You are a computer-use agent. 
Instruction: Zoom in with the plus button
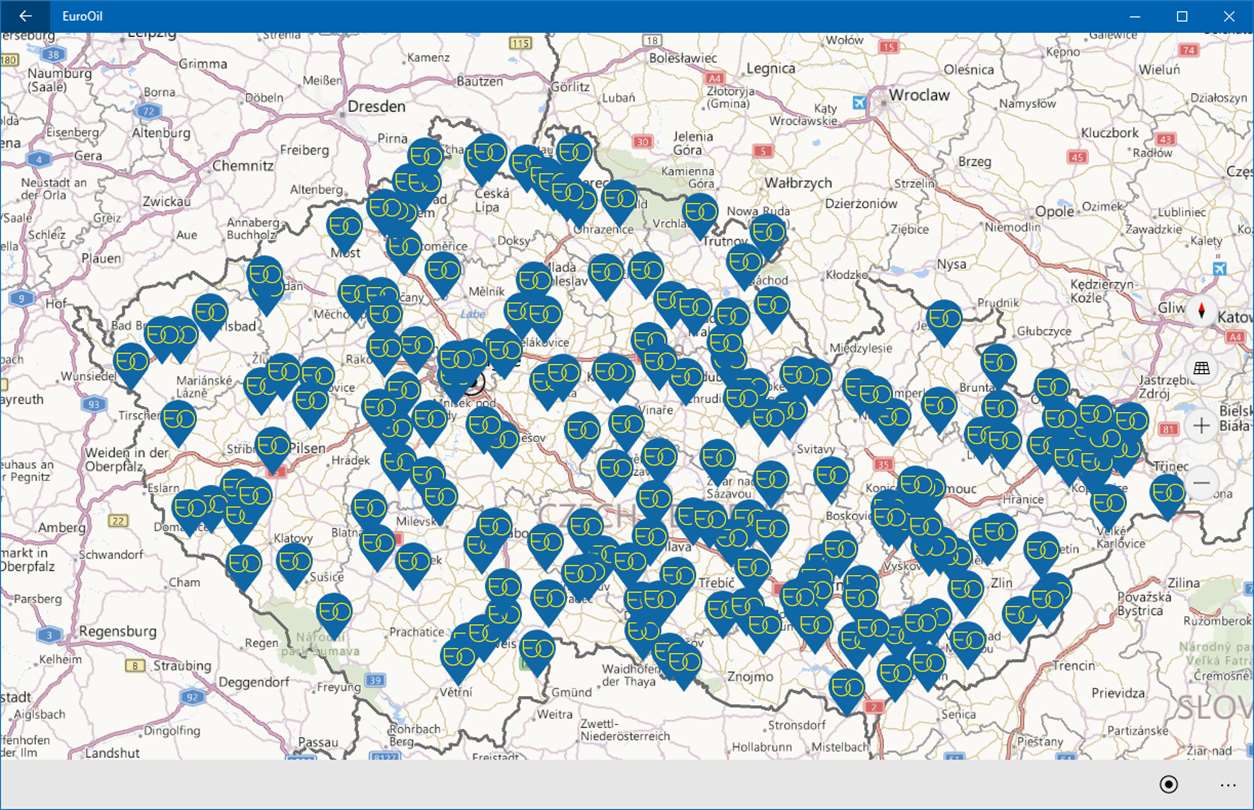coord(1201,425)
